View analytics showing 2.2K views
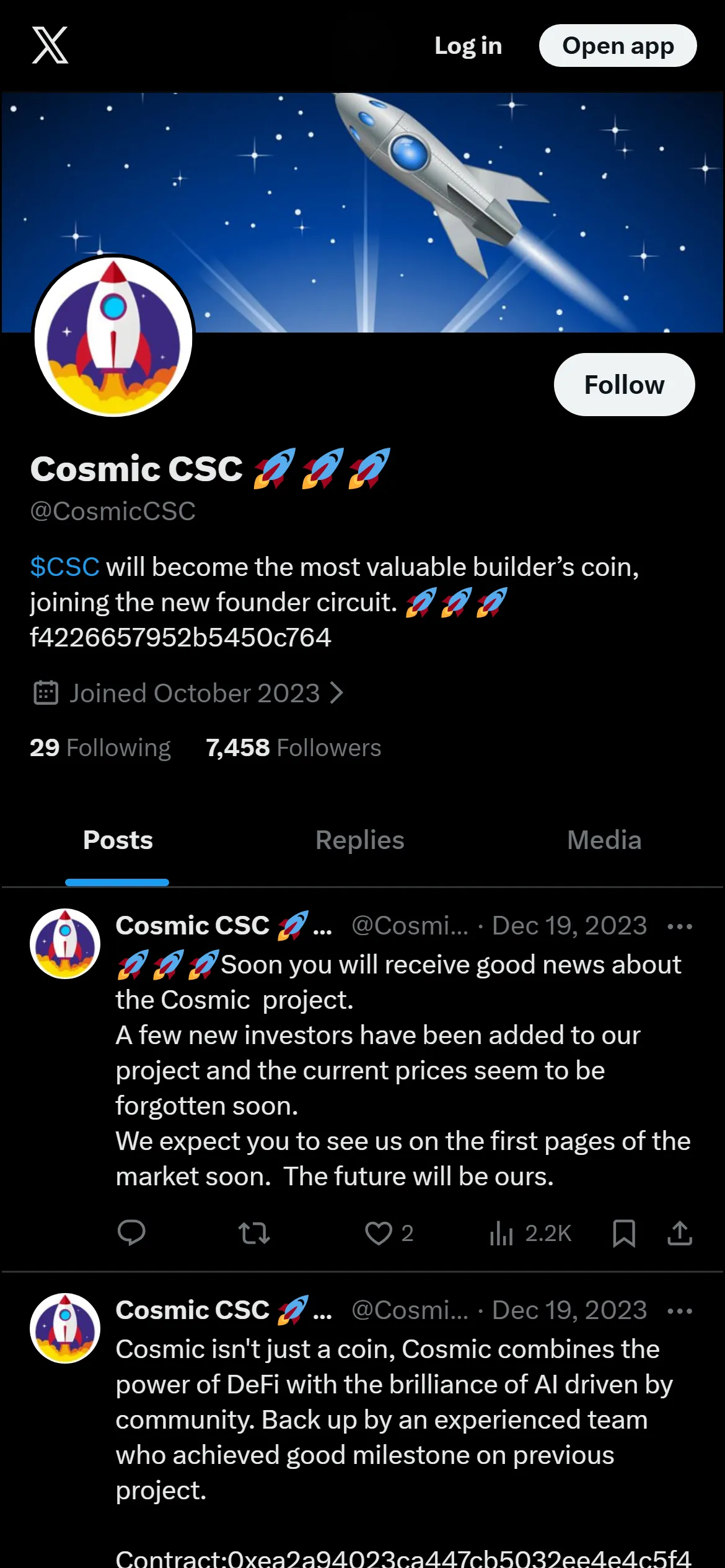 pos(530,1233)
